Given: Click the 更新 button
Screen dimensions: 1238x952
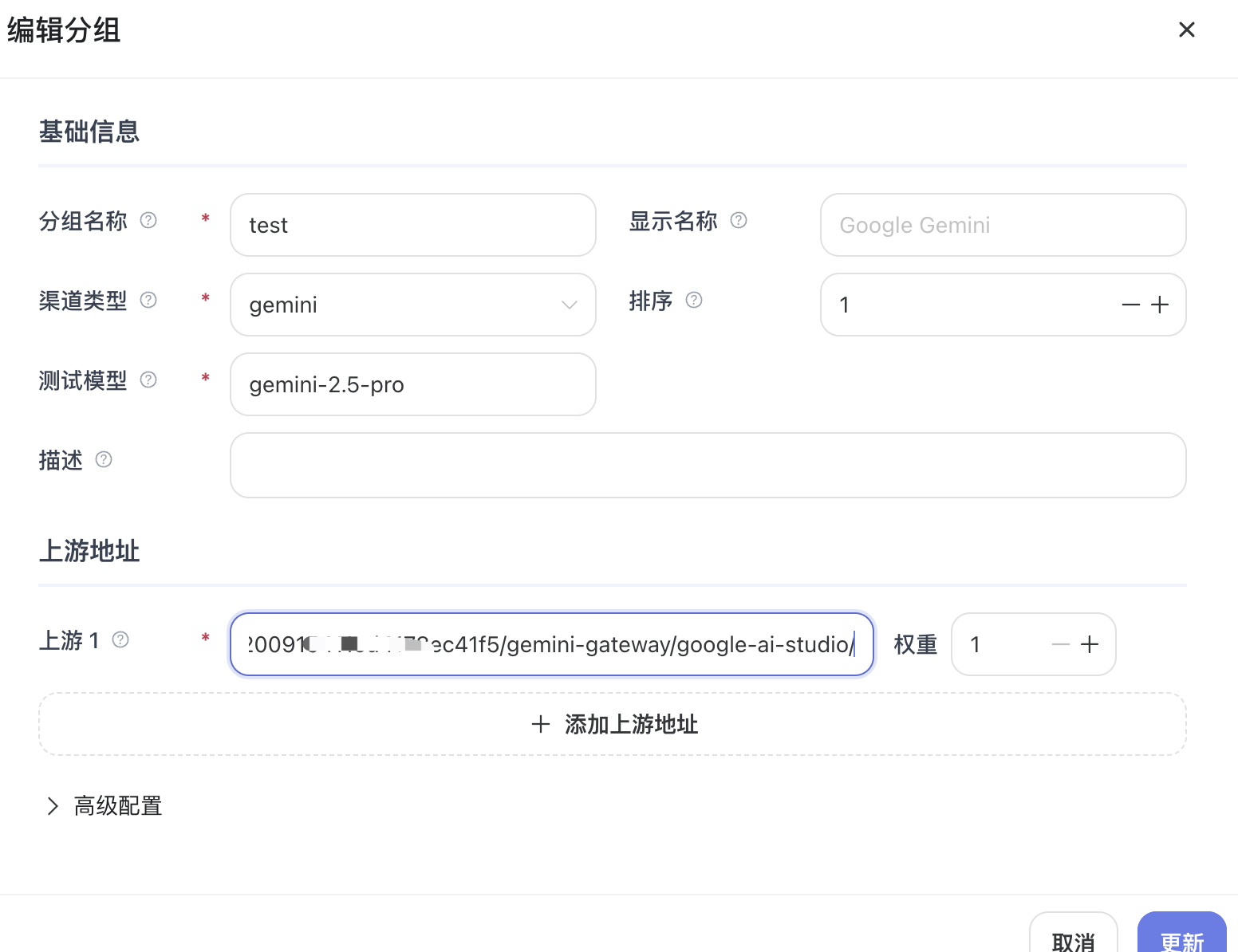Looking at the screenshot, I should pyautogui.click(x=1181, y=933).
